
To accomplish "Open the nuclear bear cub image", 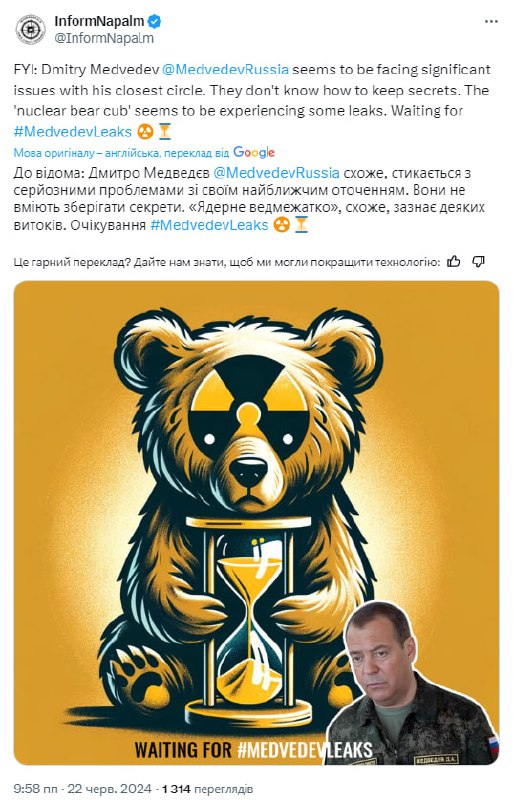I will click(x=256, y=523).
